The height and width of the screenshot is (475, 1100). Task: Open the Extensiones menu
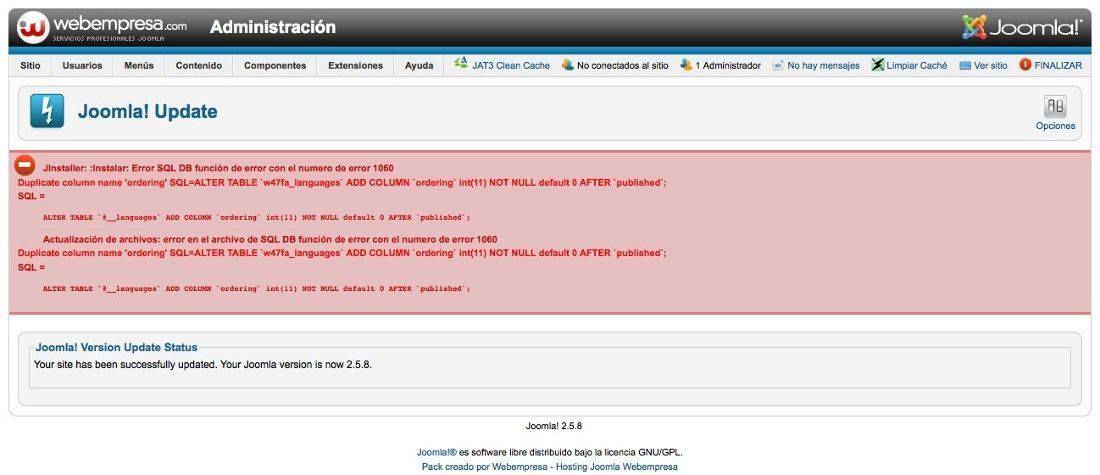tap(356, 65)
